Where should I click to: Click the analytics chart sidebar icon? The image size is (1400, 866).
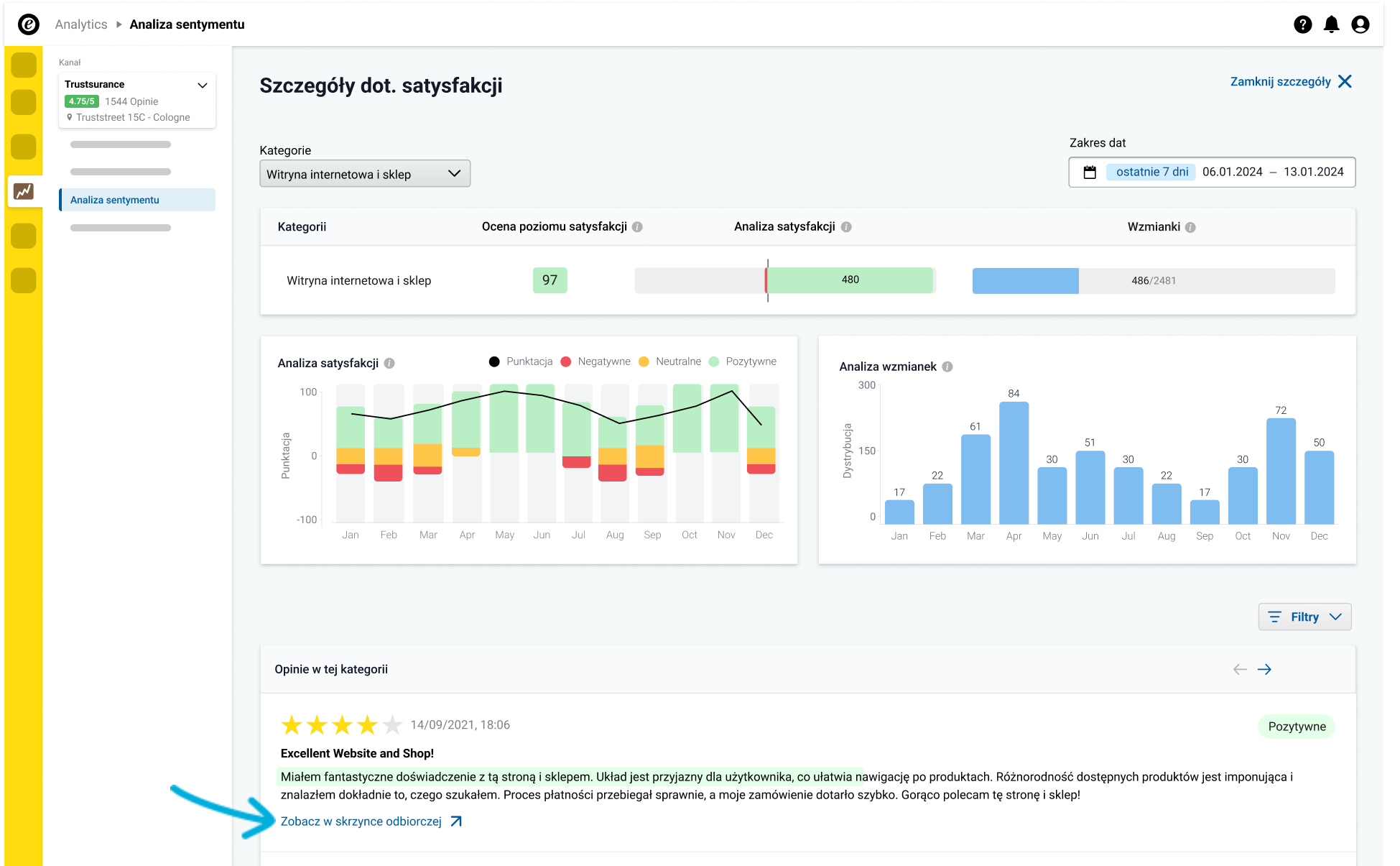click(x=24, y=191)
